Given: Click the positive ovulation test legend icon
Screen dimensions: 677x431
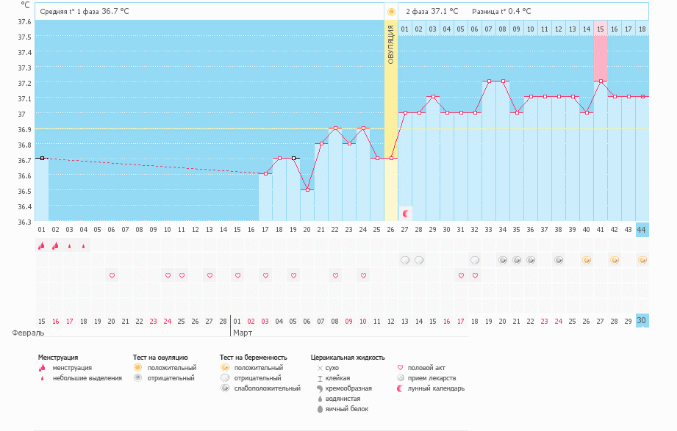Looking at the screenshot, I should click(139, 368).
